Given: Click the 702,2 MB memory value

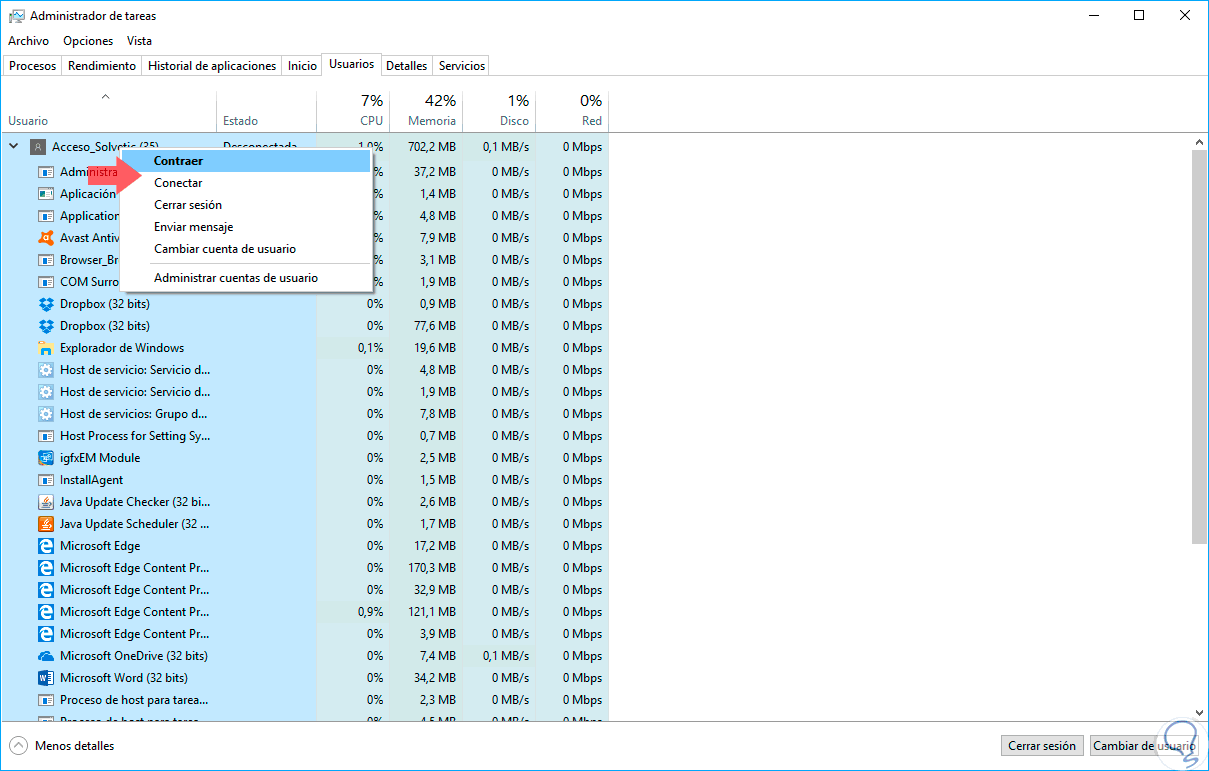Looking at the screenshot, I should (x=432, y=146).
